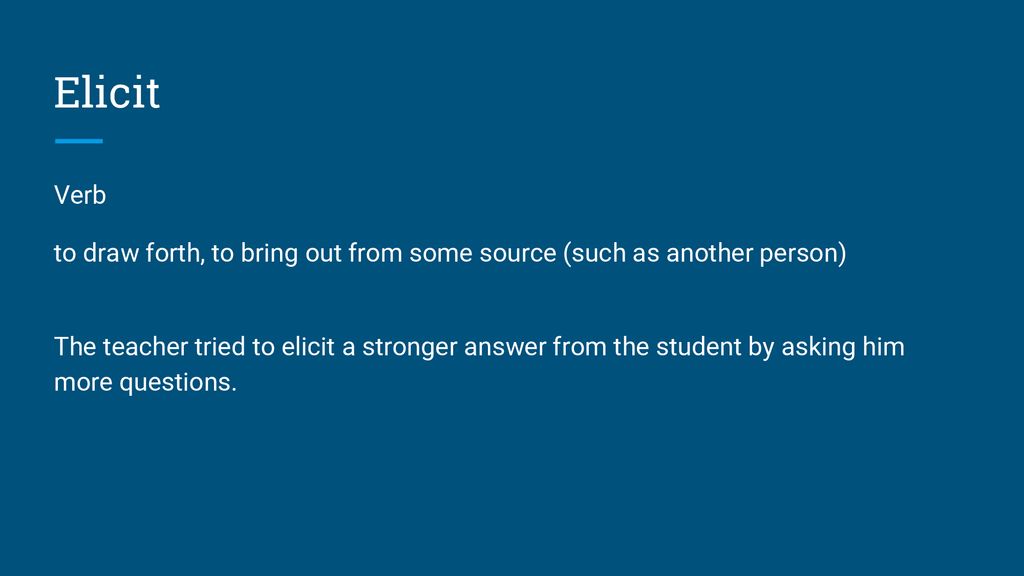This screenshot has height=576, width=1024.
Task: Click the word 'elicit' in the example sentence
Action: point(308,347)
